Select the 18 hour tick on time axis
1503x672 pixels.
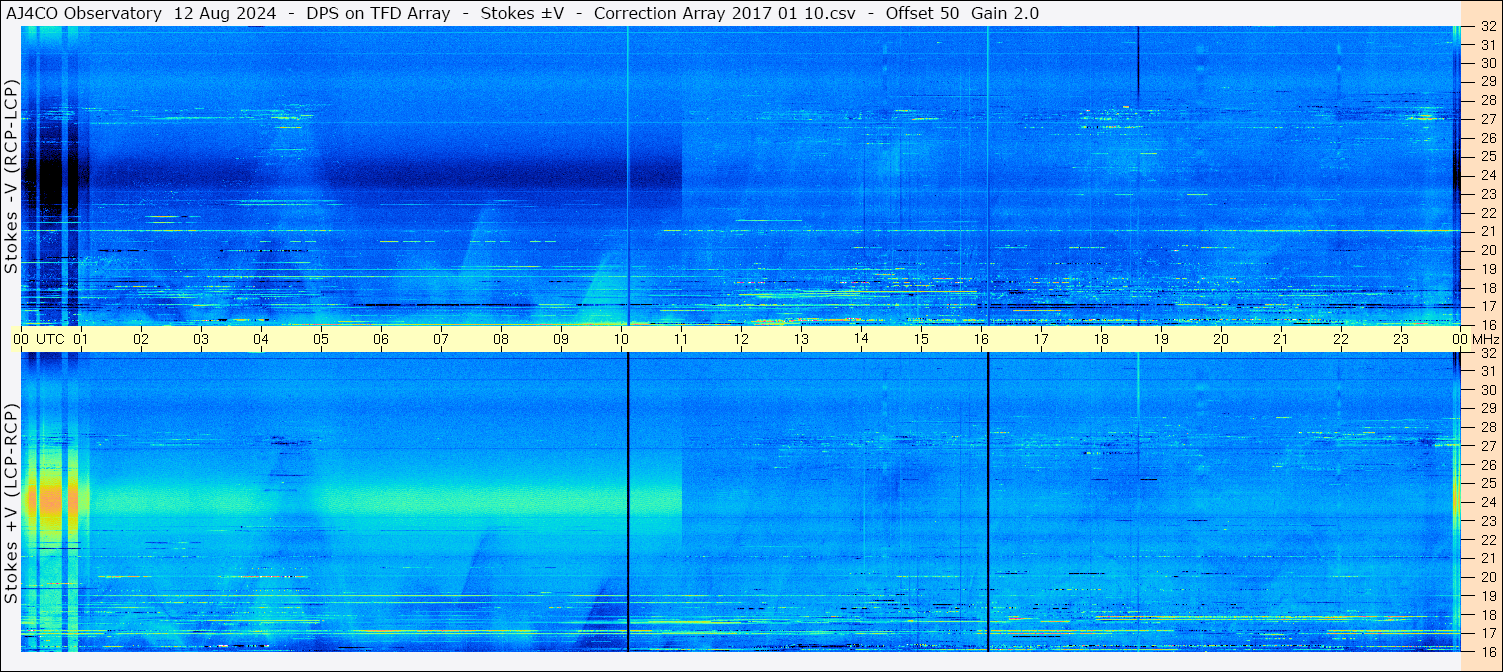click(1101, 340)
